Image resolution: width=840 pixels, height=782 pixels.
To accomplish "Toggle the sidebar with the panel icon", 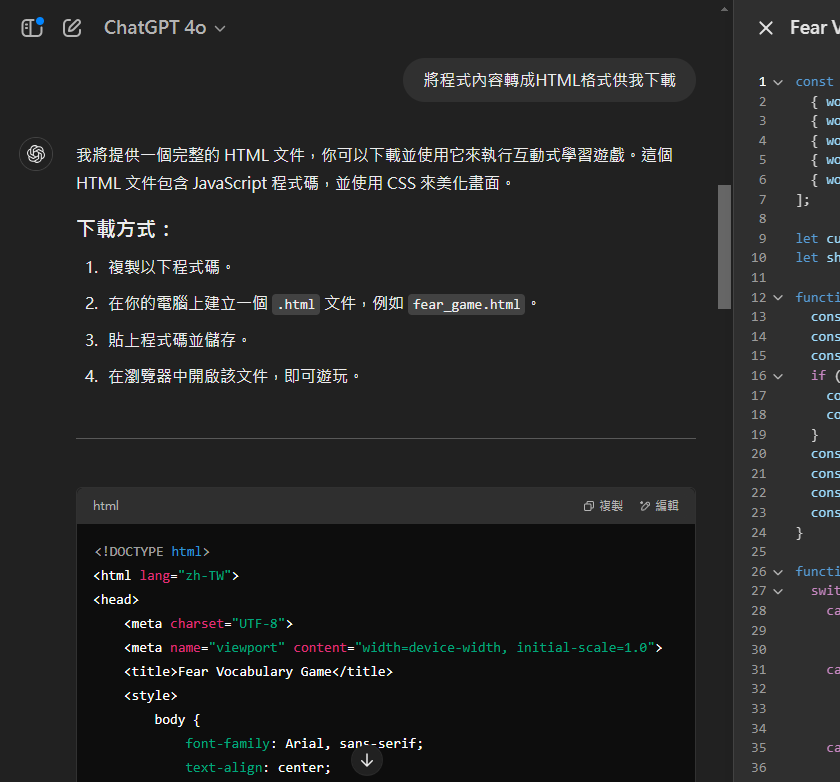I will (x=32, y=28).
